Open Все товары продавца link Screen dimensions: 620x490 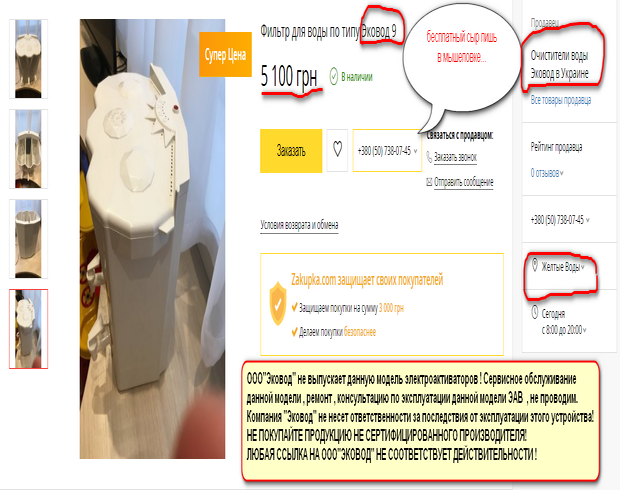coord(561,100)
